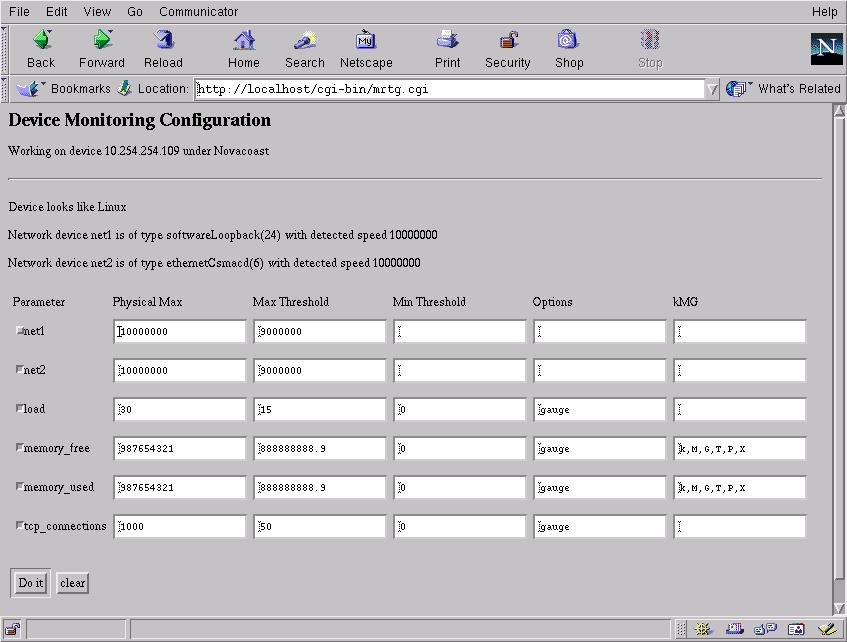Toggle the tcp_connections checkbox
Viewport: 847px width, 642px height.
18,526
